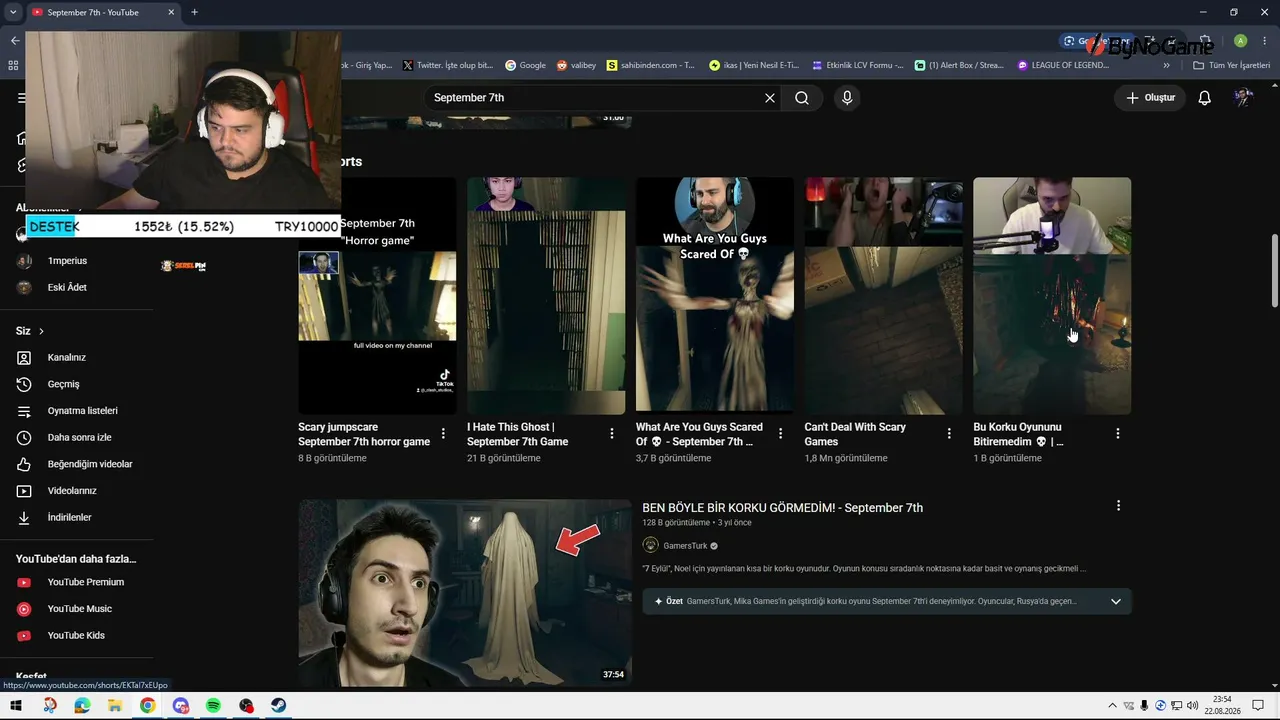
Task: Open YouTube Premium from the sidebar
Action: pos(86,582)
